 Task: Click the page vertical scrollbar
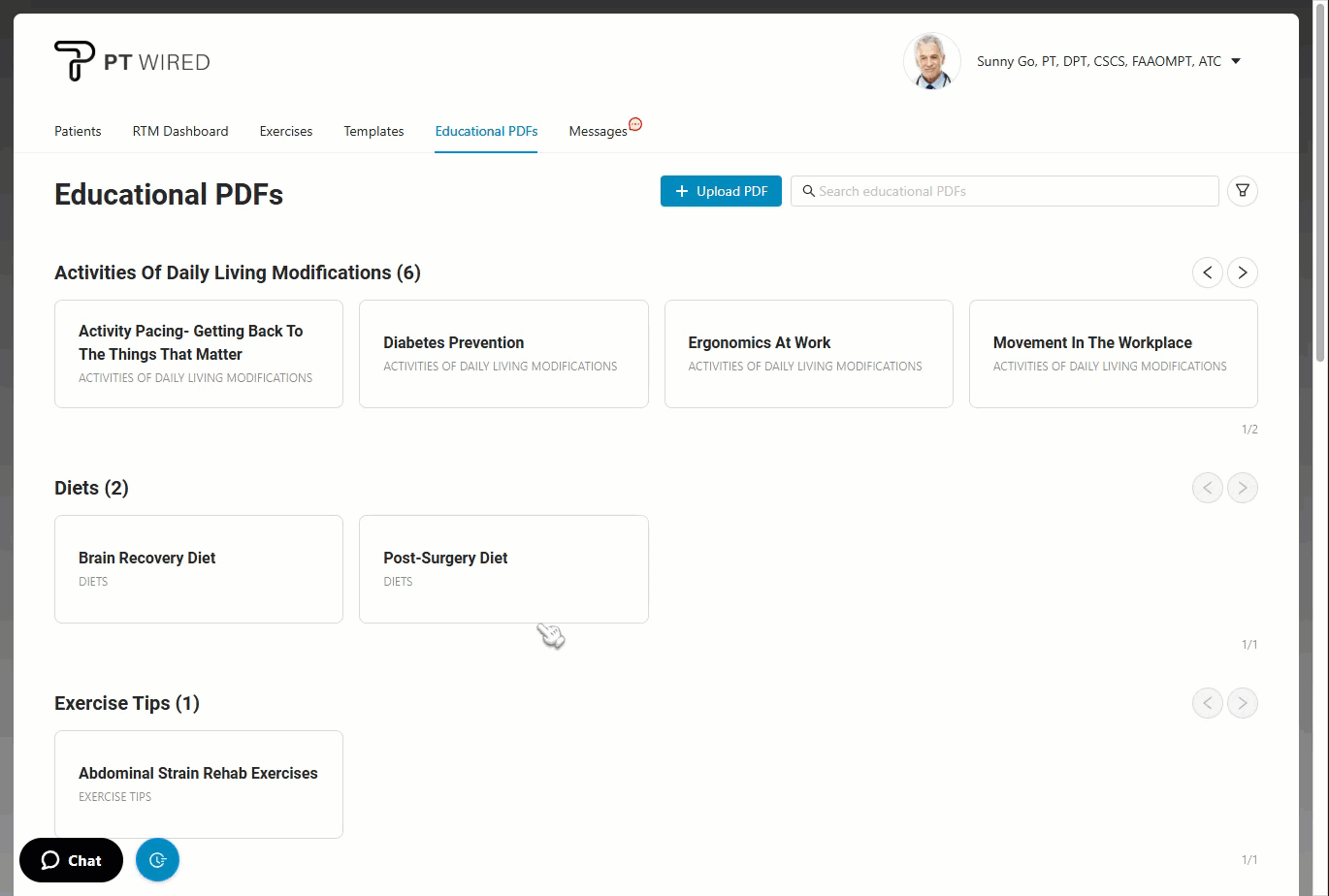tap(1320, 194)
